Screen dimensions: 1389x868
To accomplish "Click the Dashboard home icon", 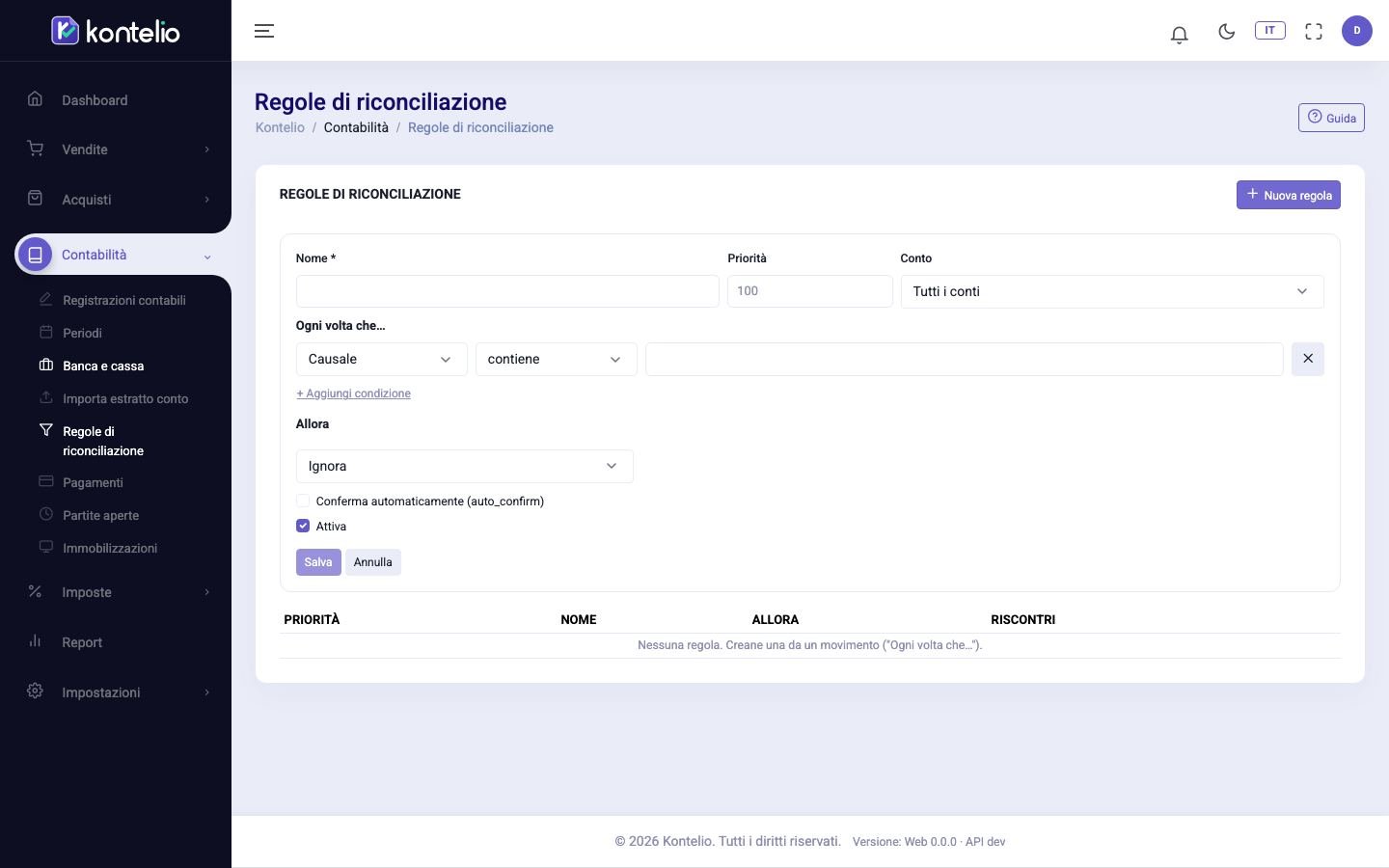I will click(36, 98).
